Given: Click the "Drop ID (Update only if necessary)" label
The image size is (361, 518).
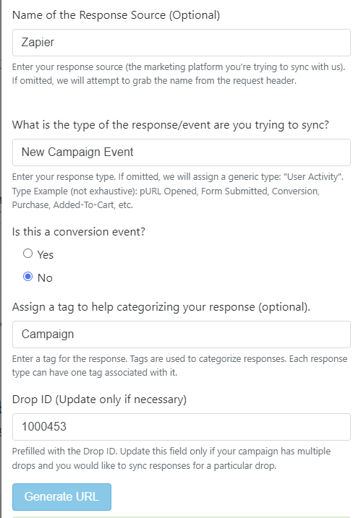Looking at the screenshot, I should pos(99,400).
